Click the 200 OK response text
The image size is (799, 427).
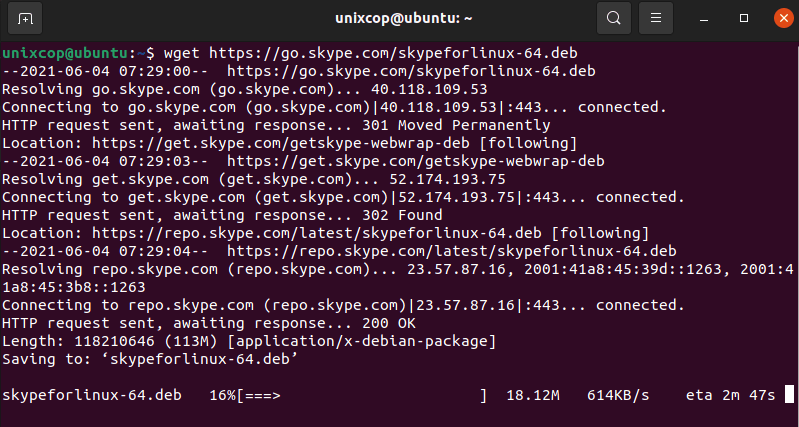(389, 324)
